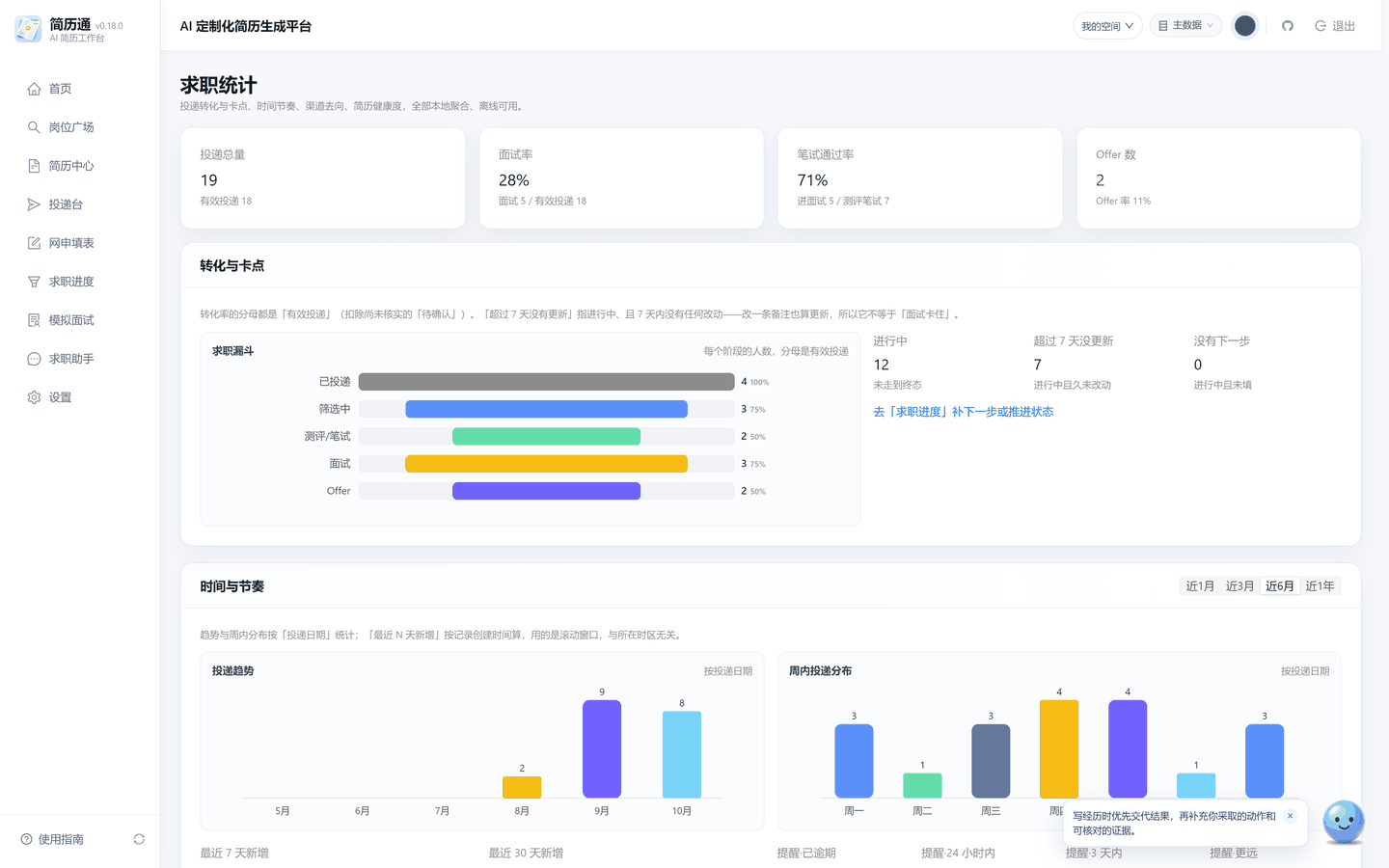The height and width of the screenshot is (868, 1389).
Task: Open the 使用指南 user guide
Action: tap(52, 839)
